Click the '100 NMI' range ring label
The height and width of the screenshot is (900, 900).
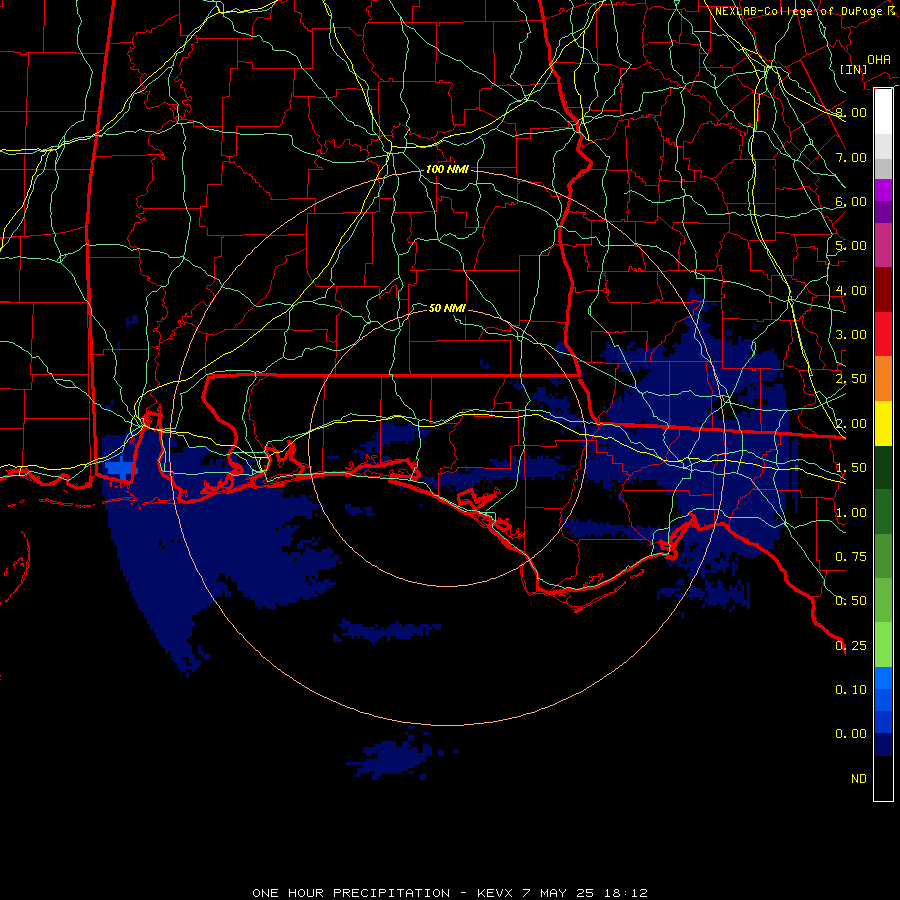(x=447, y=169)
